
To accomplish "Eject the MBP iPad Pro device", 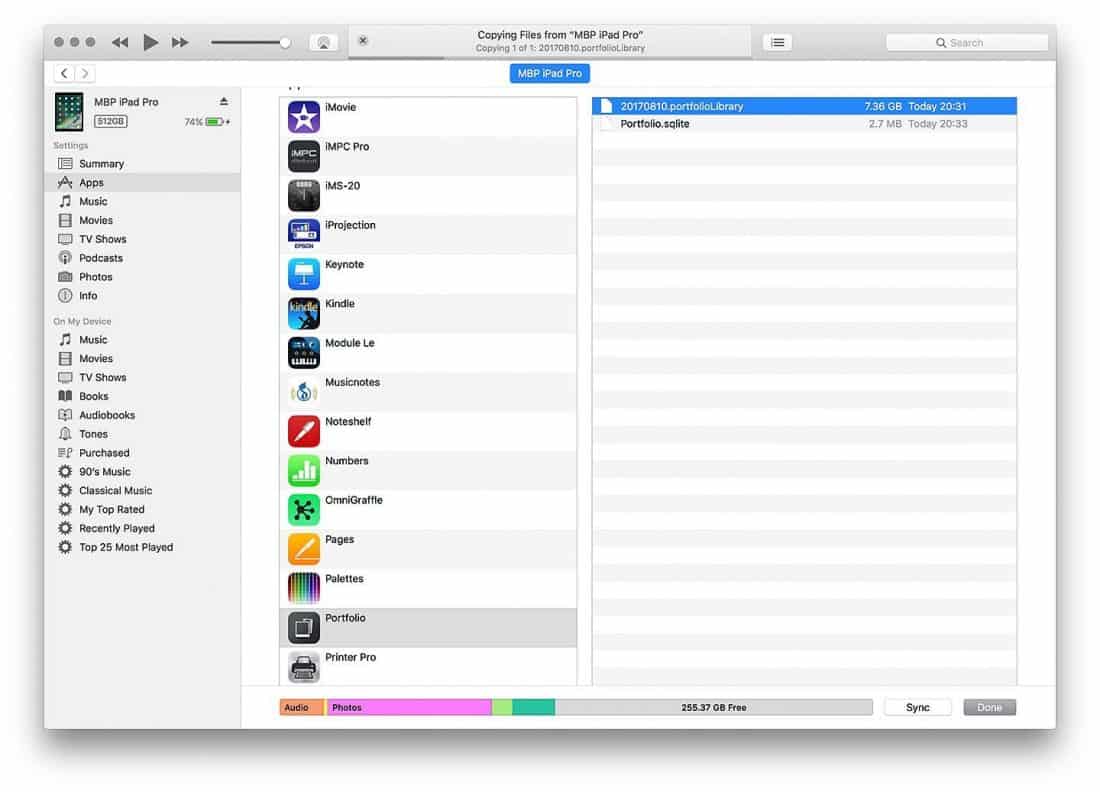I will 224,102.
